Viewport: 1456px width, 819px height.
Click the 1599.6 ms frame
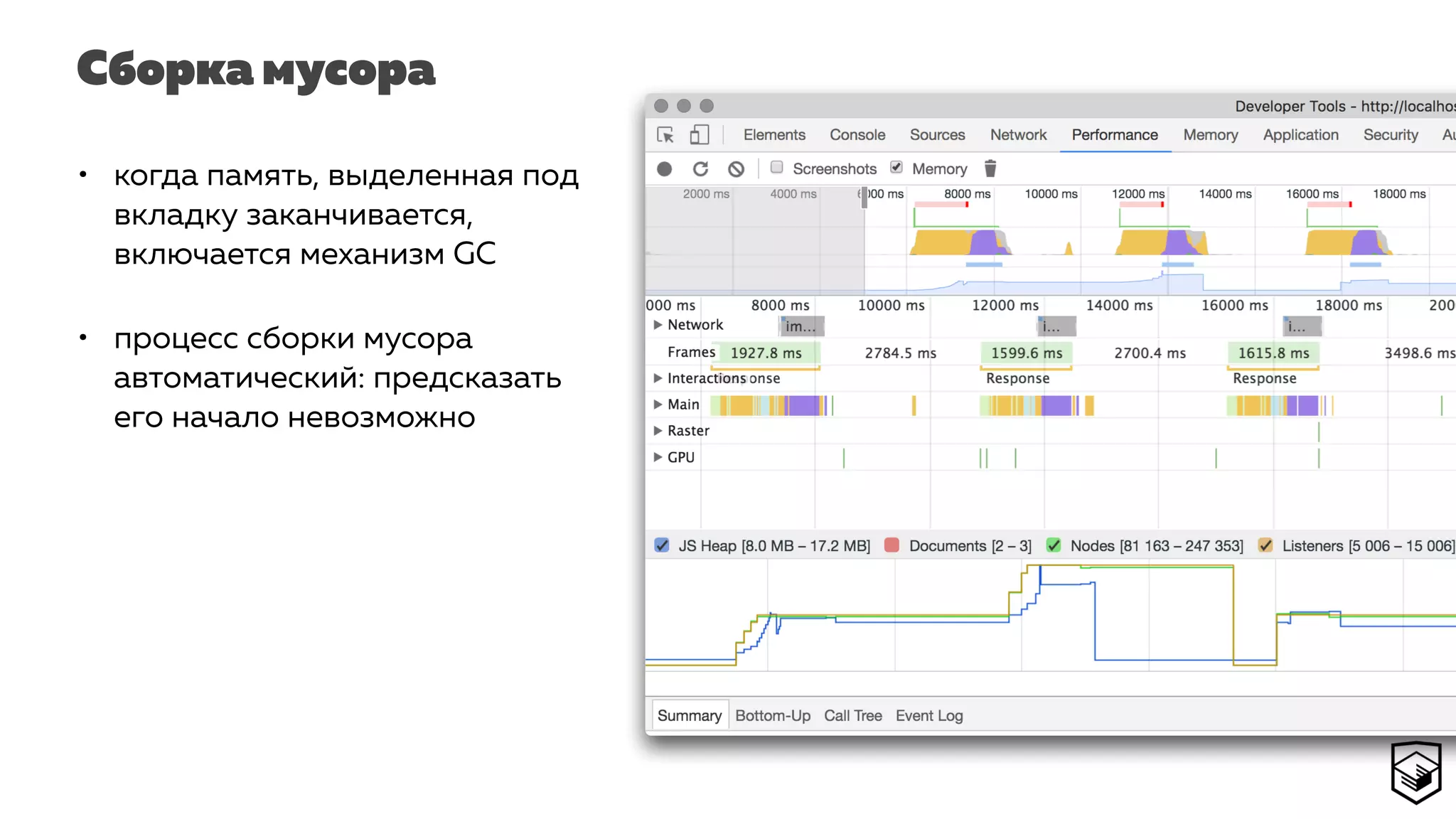coord(1027,353)
